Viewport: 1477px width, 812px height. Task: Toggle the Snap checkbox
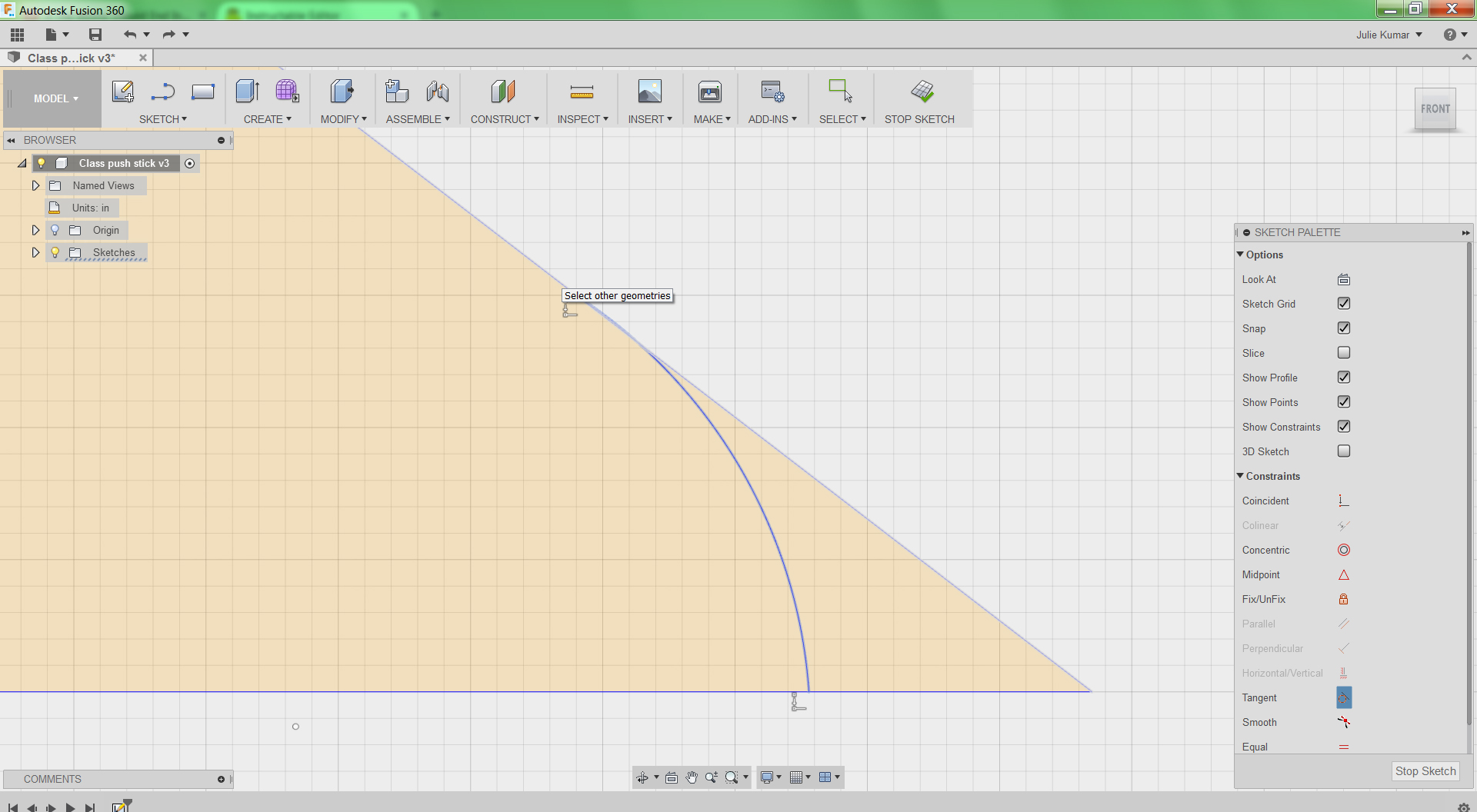point(1344,328)
